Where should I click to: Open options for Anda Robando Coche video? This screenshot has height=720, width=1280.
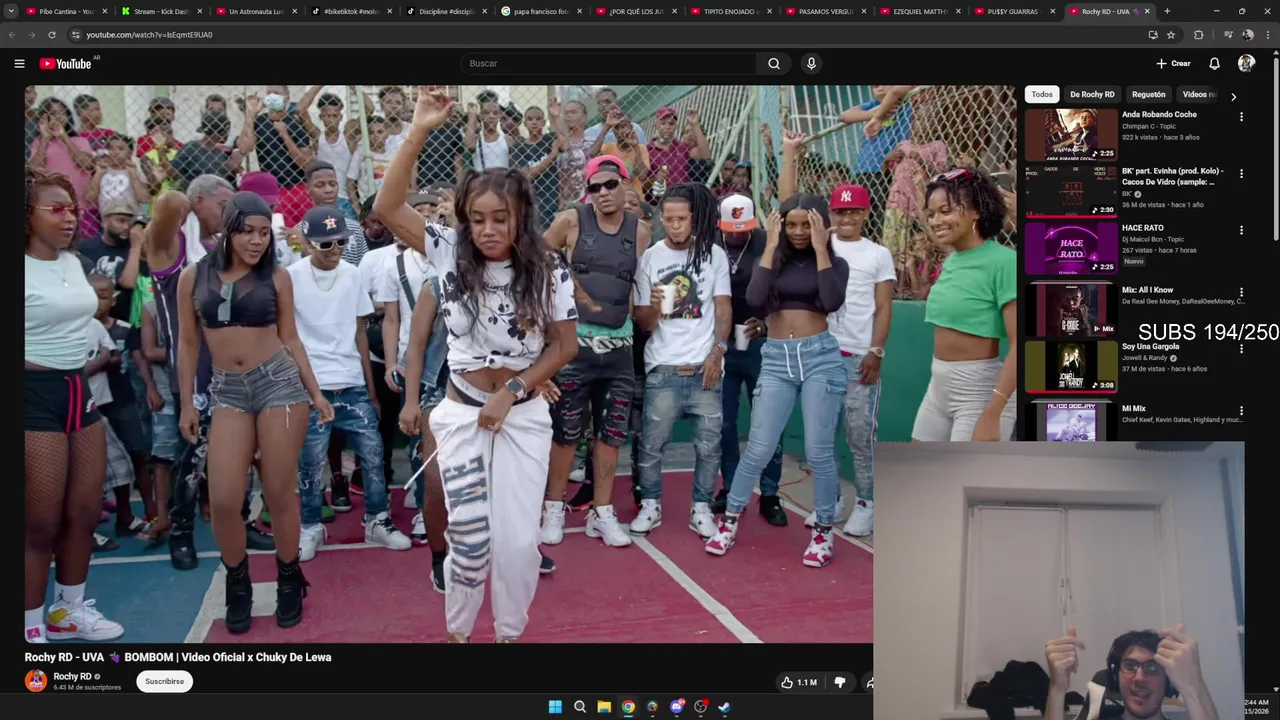click(1241, 117)
